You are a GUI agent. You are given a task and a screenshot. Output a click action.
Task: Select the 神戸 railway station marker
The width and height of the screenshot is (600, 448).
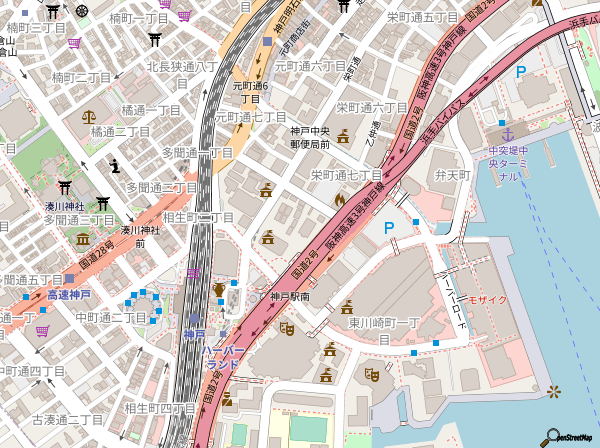point(196,319)
